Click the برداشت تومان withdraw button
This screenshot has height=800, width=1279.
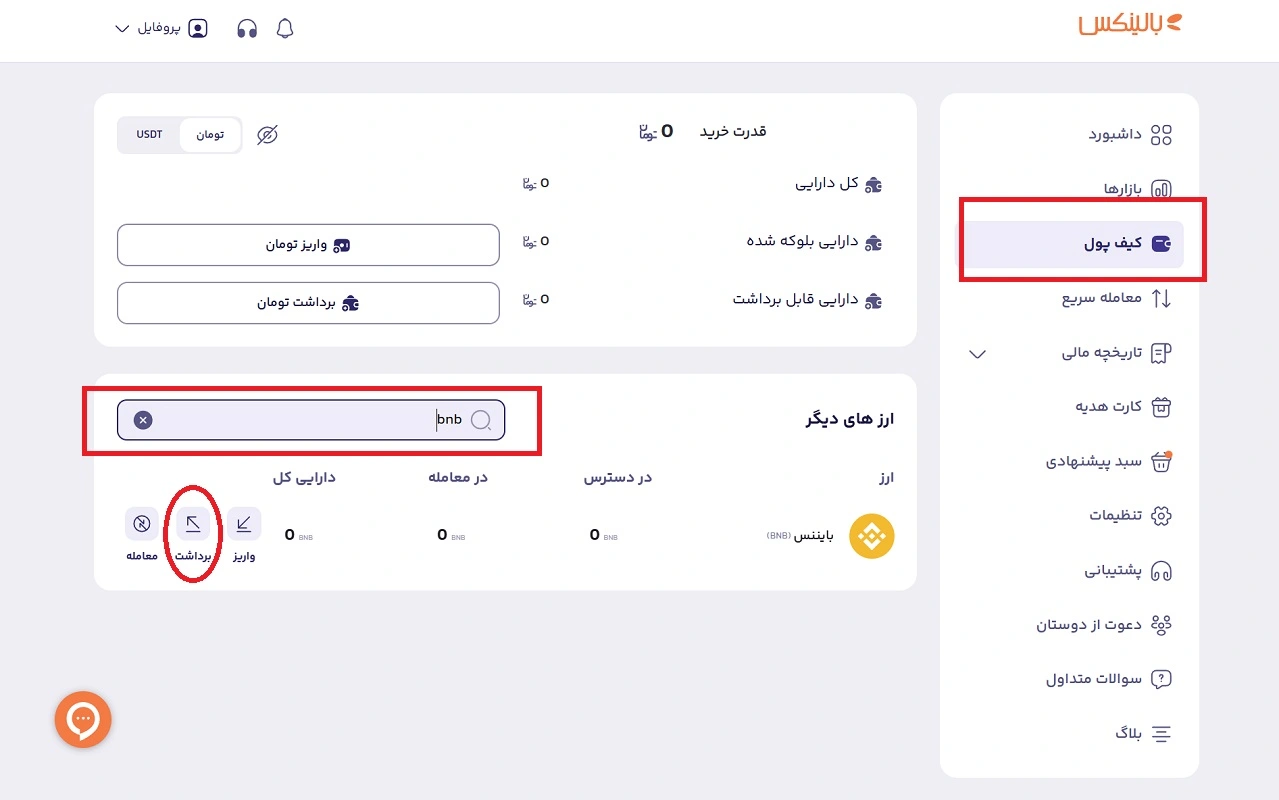coord(308,303)
